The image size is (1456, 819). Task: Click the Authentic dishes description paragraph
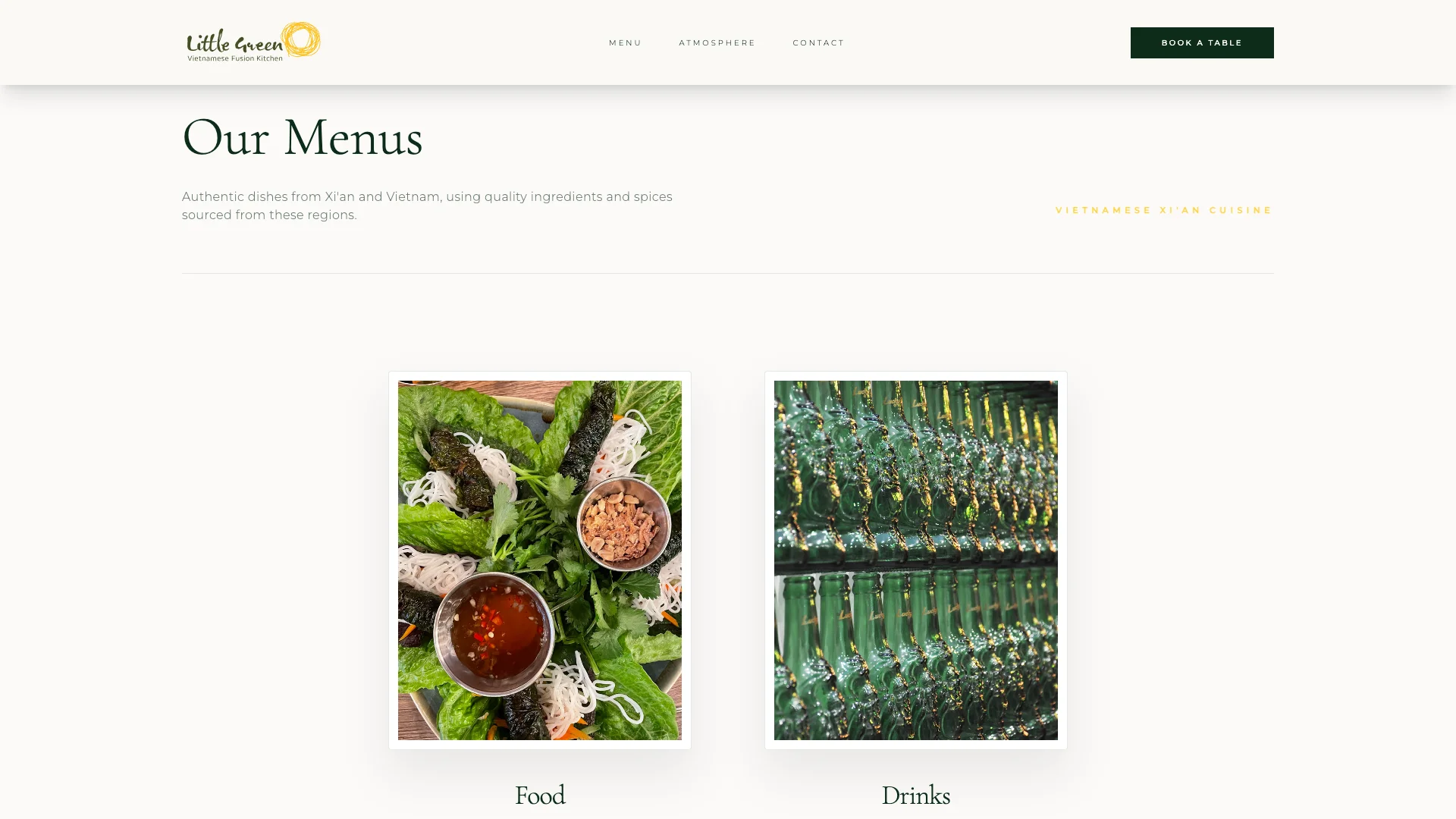click(x=427, y=206)
